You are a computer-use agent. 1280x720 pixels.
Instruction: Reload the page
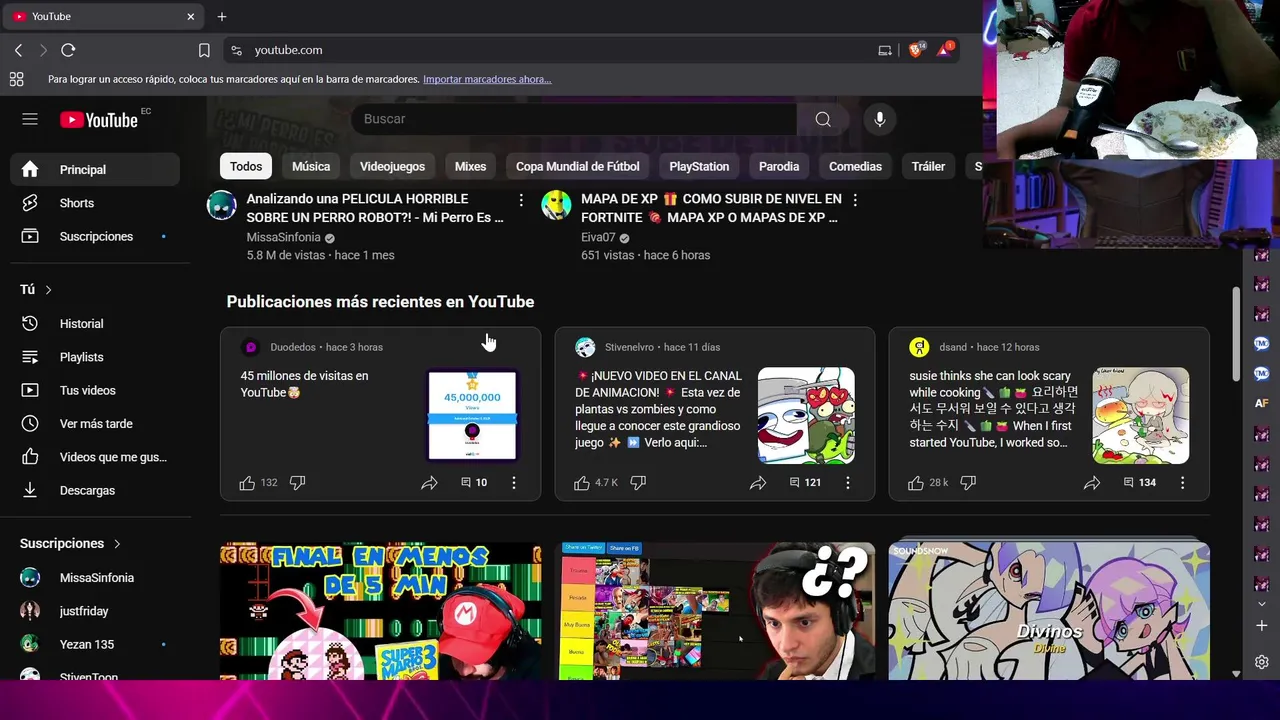point(68,50)
